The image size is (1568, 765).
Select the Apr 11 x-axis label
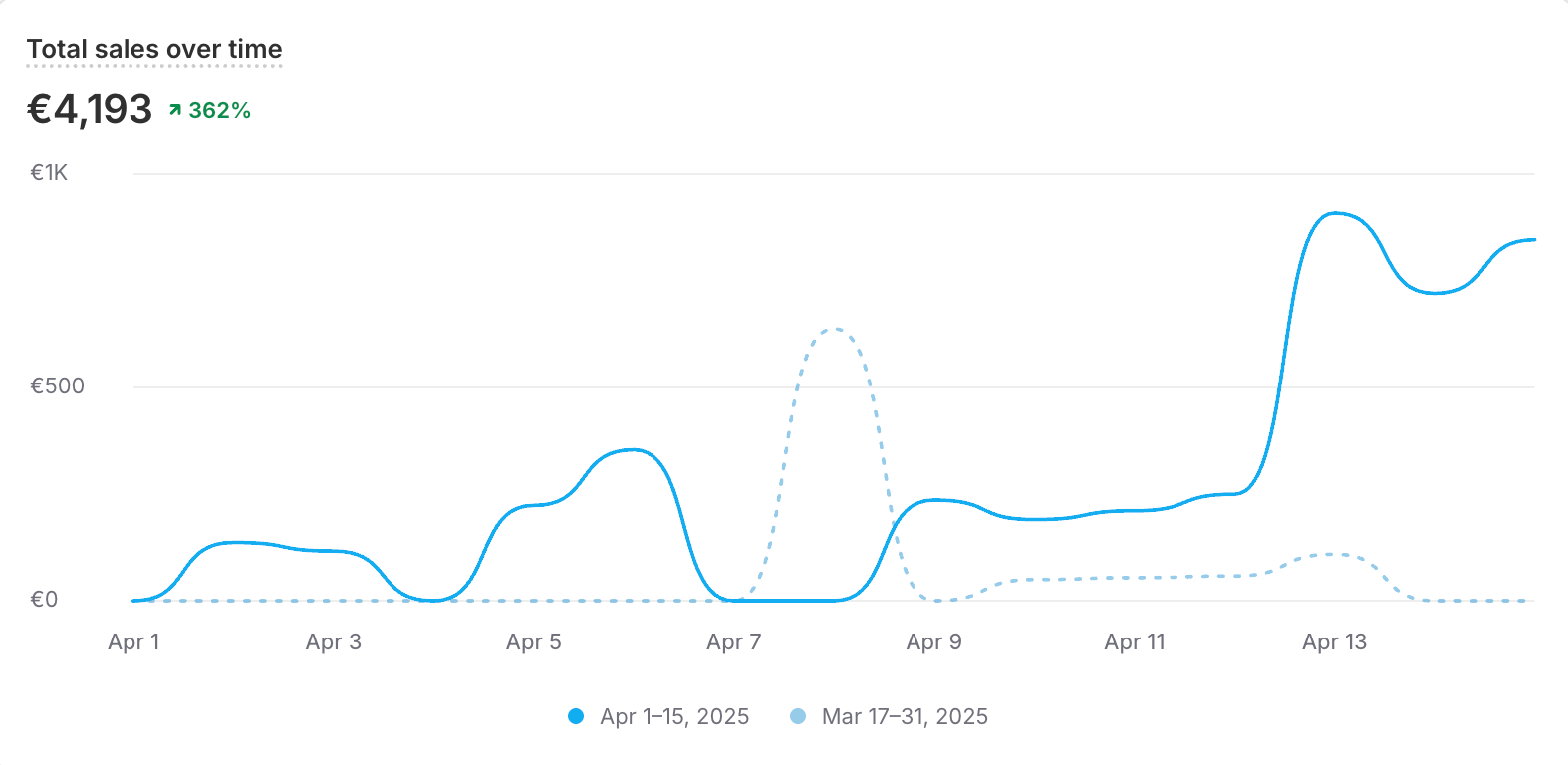point(1135,642)
